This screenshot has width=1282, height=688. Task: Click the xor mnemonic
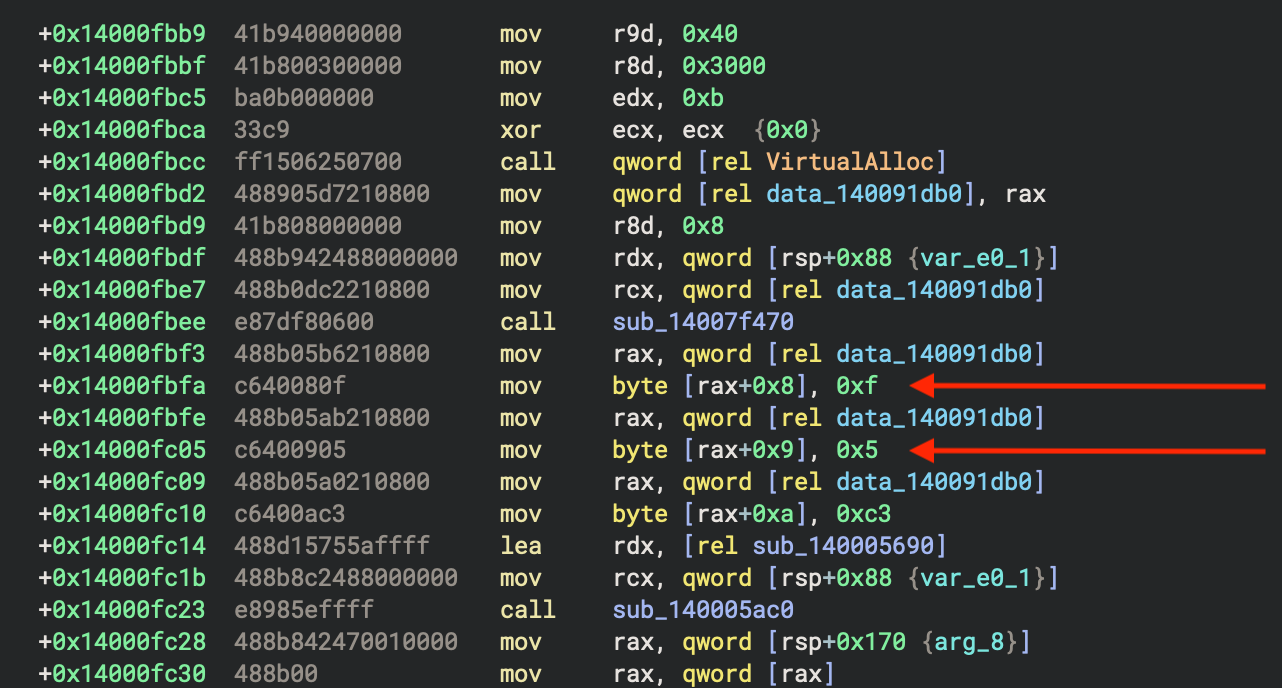[x=520, y=130]
